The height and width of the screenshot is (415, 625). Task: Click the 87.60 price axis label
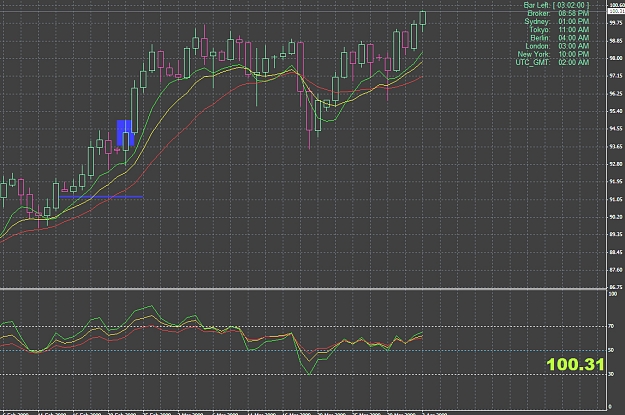(x=616, y=270)
